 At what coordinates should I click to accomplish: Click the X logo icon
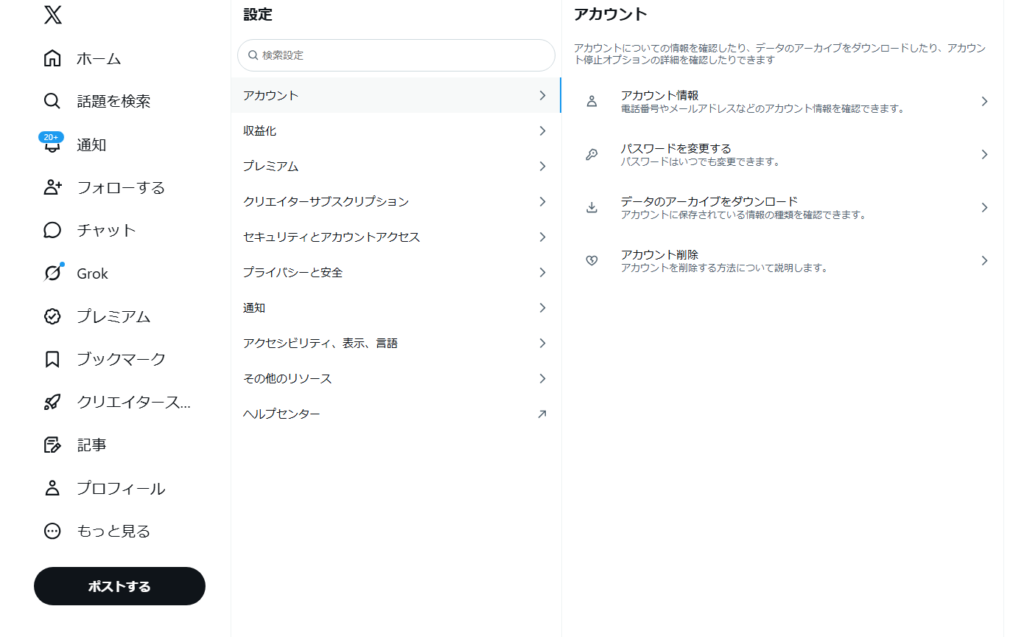pyautogui.click(x=53, y=15)
